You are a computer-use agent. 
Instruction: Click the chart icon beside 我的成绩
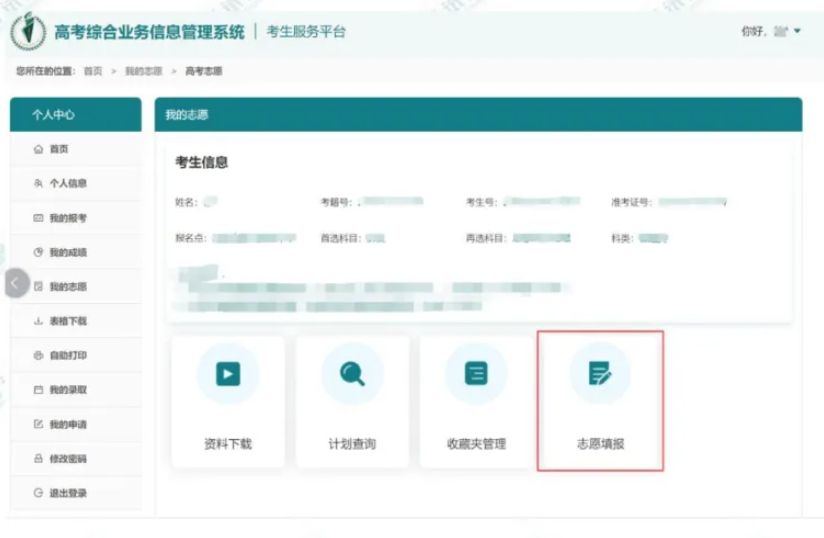pos(38,252)
